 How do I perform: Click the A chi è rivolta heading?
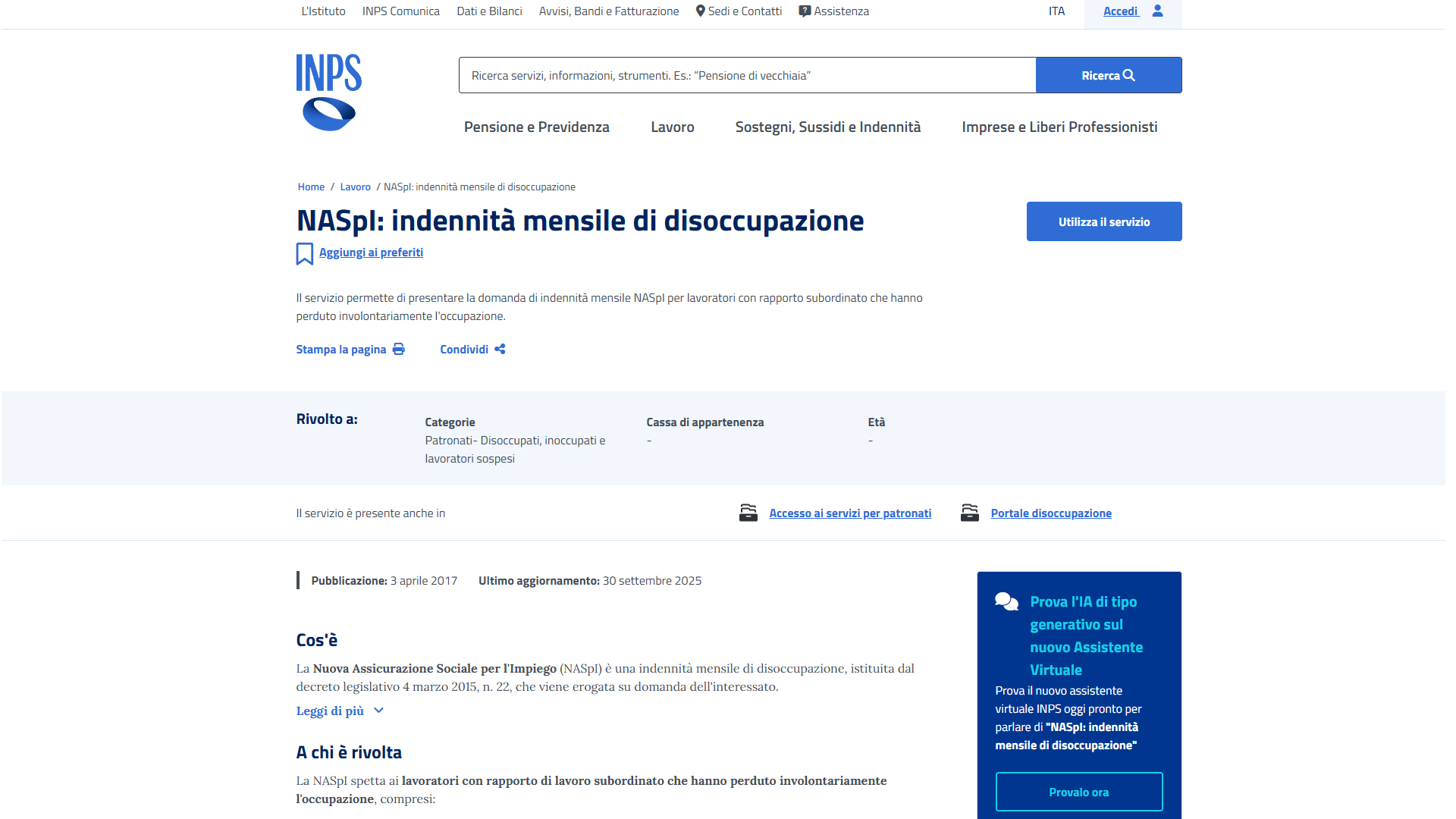click(349, 752)
